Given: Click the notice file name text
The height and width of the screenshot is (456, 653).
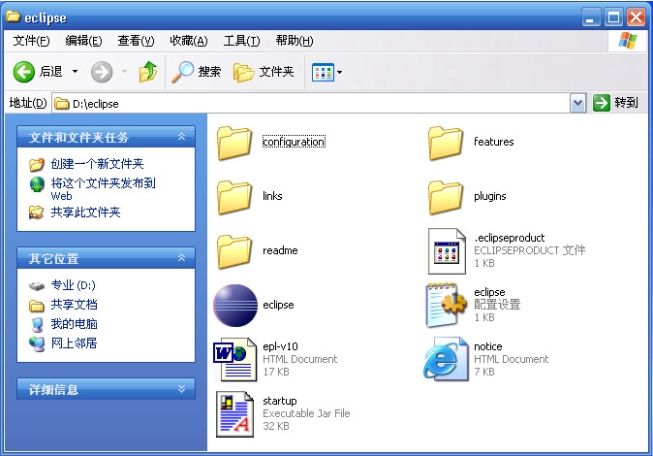Looking at the screenshot, I should click(x=488, y=346).
